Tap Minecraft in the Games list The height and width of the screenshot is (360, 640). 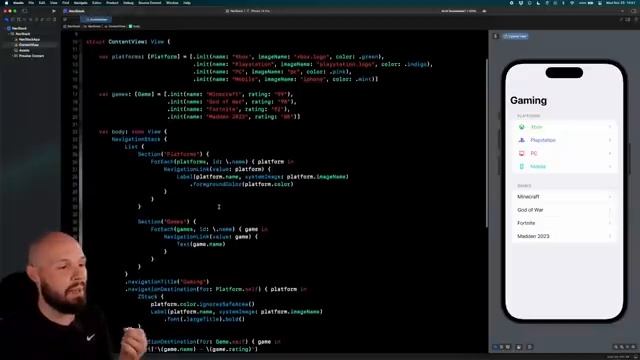(x=564, y=197)
